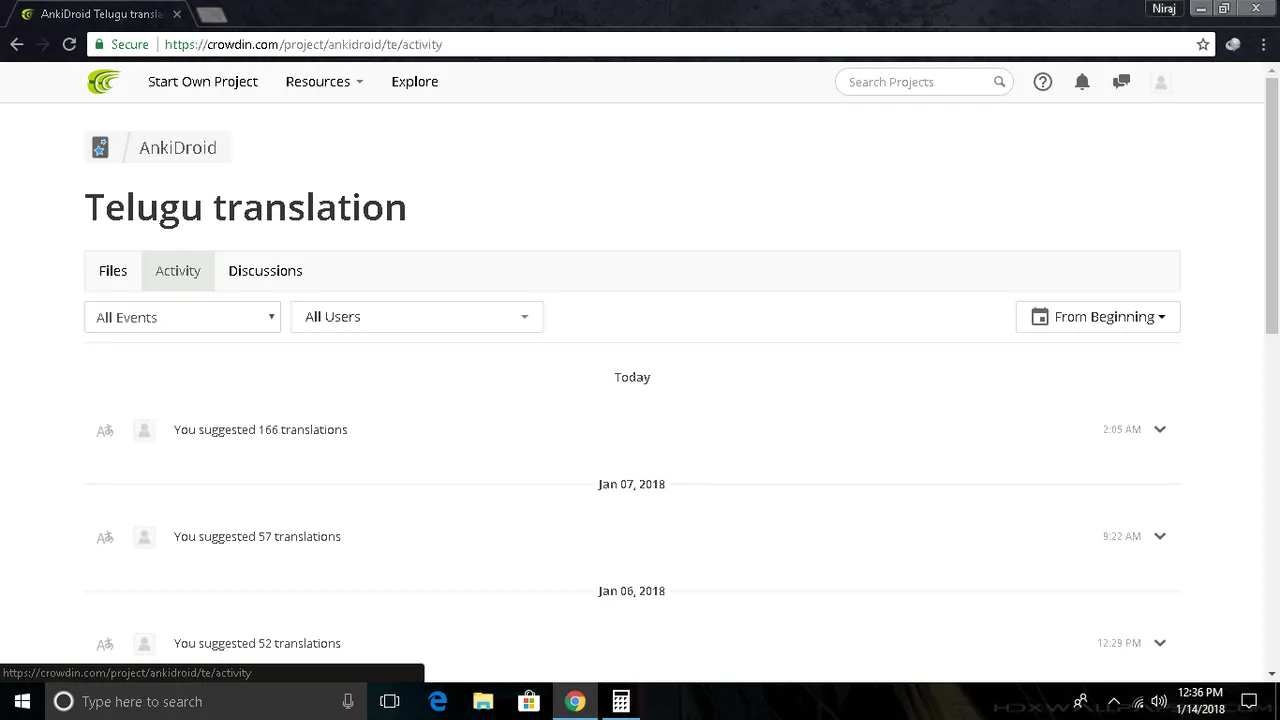Click the AnkiDroid breadcrumb link
This screenshot has height=720, width=1280.
pyautogui.click(x=178, y=148)
